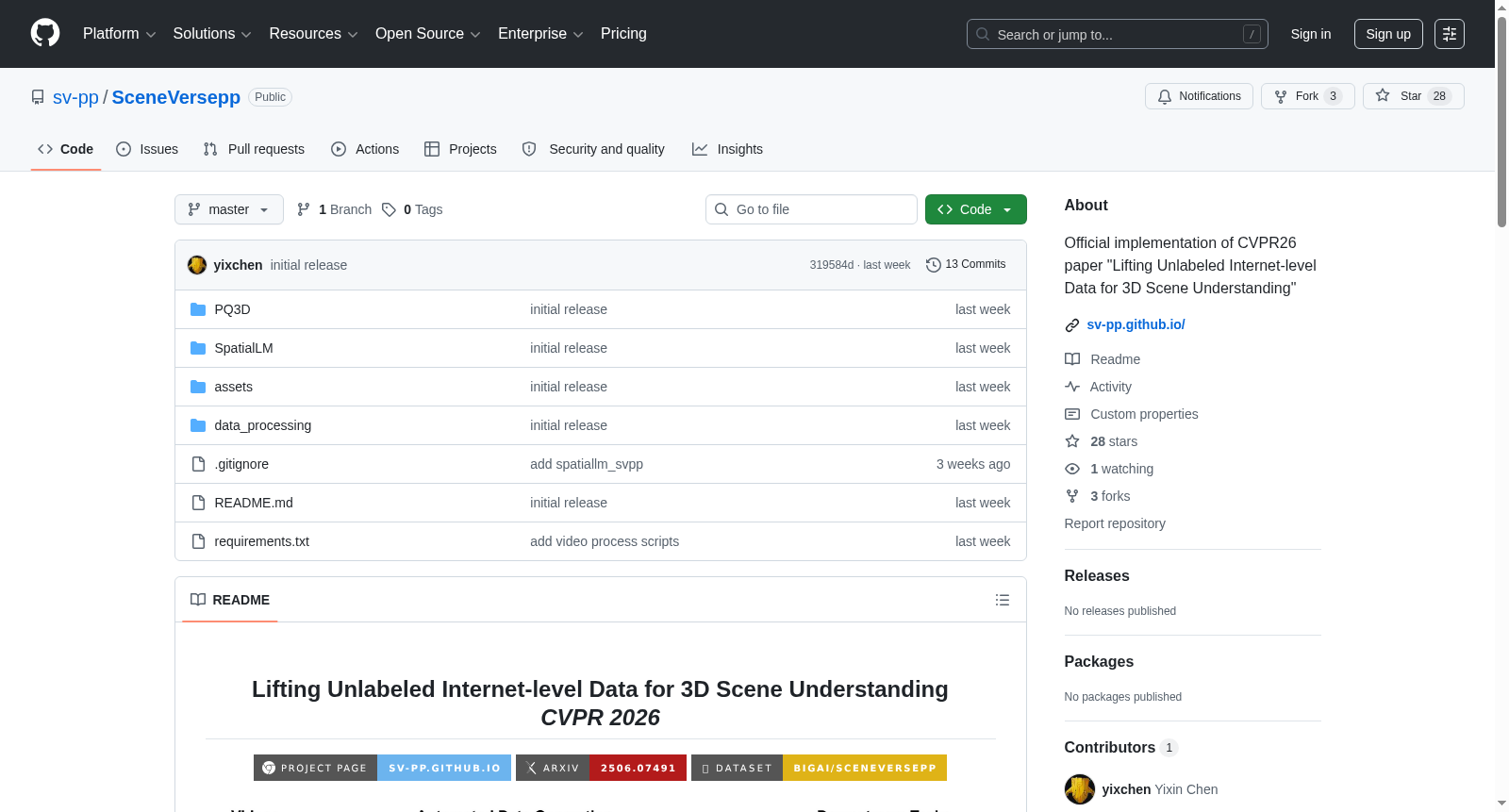
Task: Open the arXiv 2506.07491 badge
Action: 601,768
